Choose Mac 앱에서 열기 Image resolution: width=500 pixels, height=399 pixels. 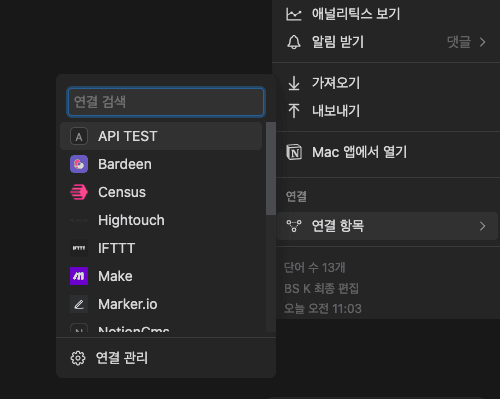click(x=387, y=152)
